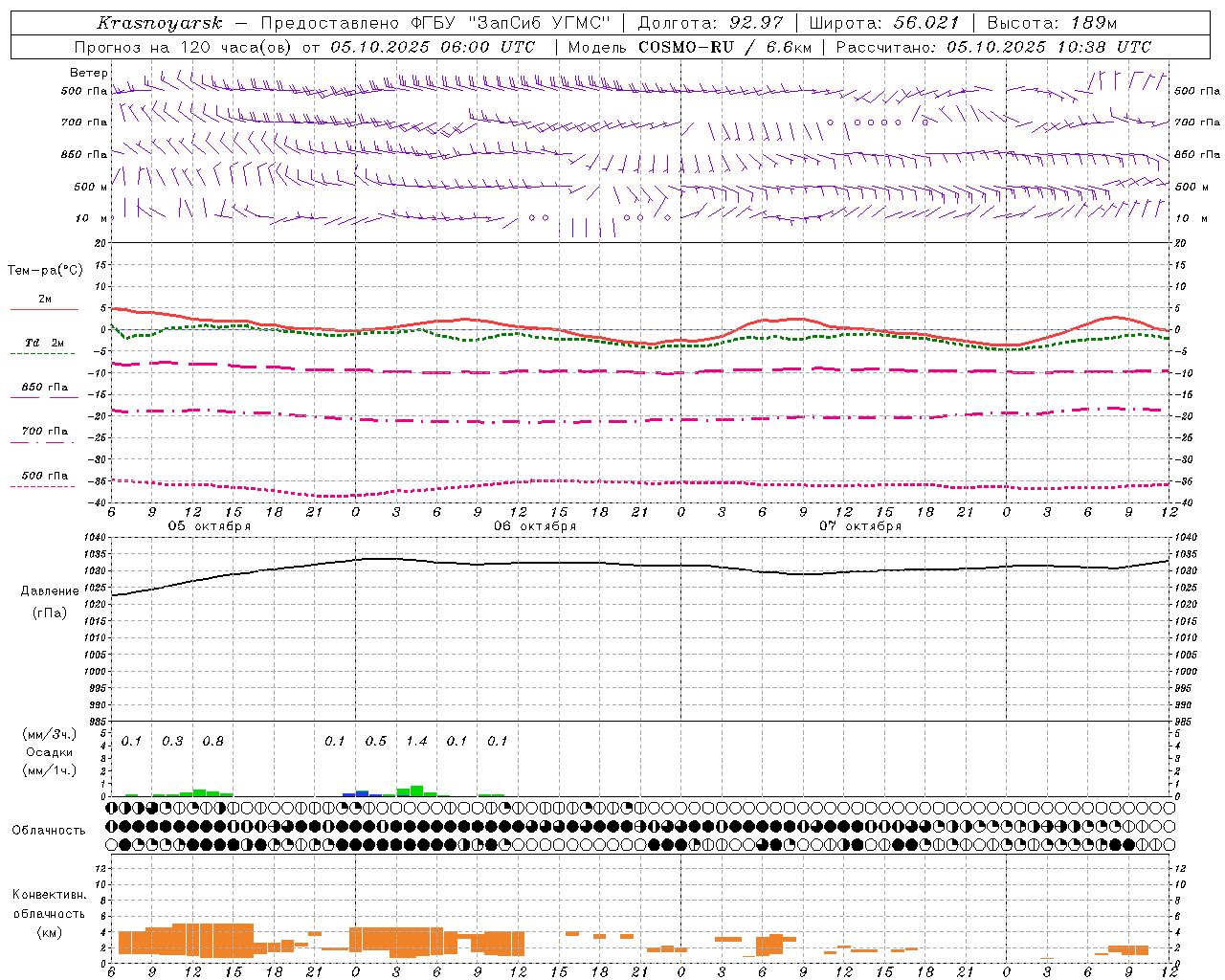The width and height of the screenshot is (1225, 980).
Task: Click the Высота: 189м elevation text
Action: 1052,23
